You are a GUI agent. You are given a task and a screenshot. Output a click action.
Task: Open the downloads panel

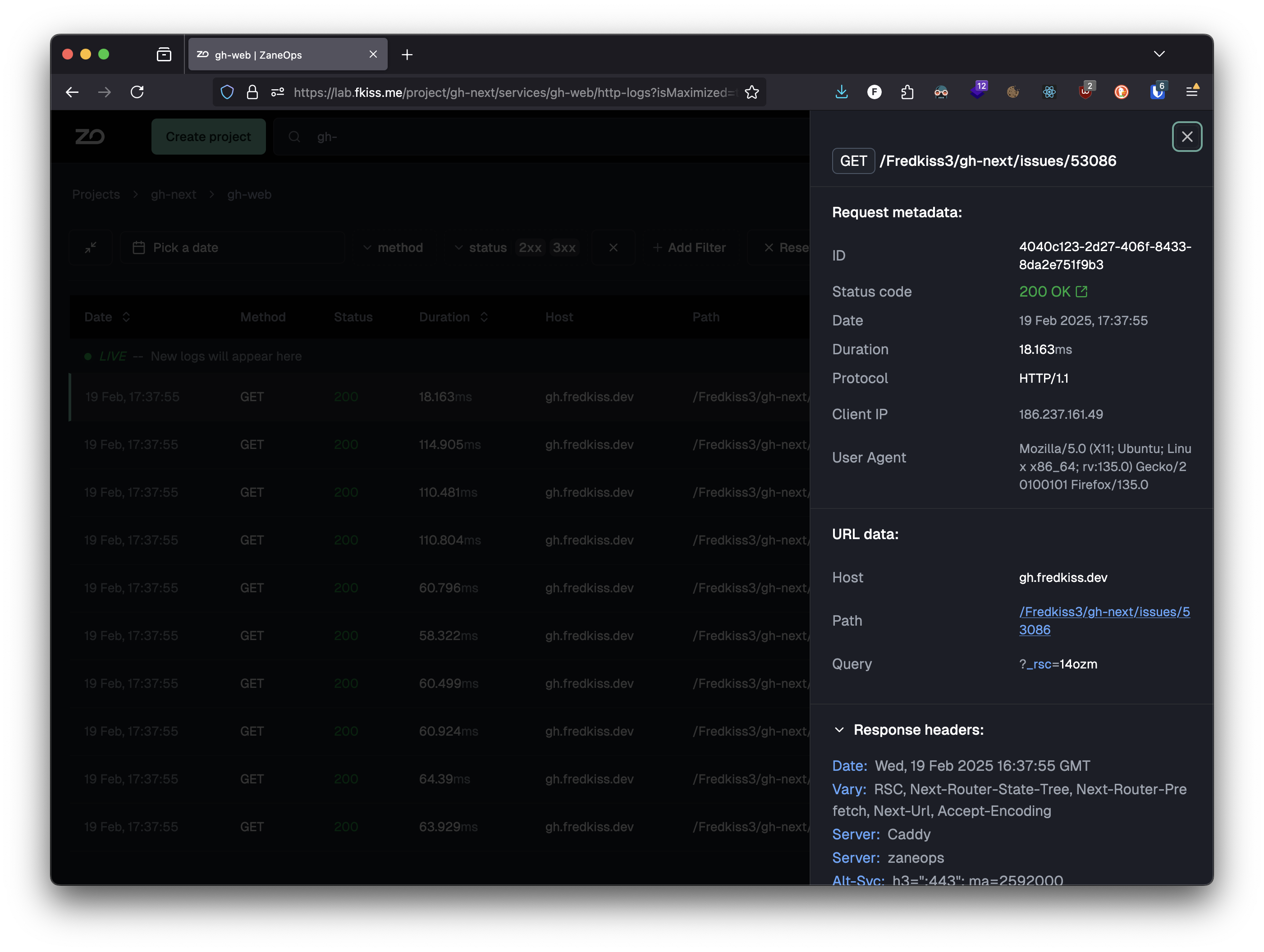point(841,92)
